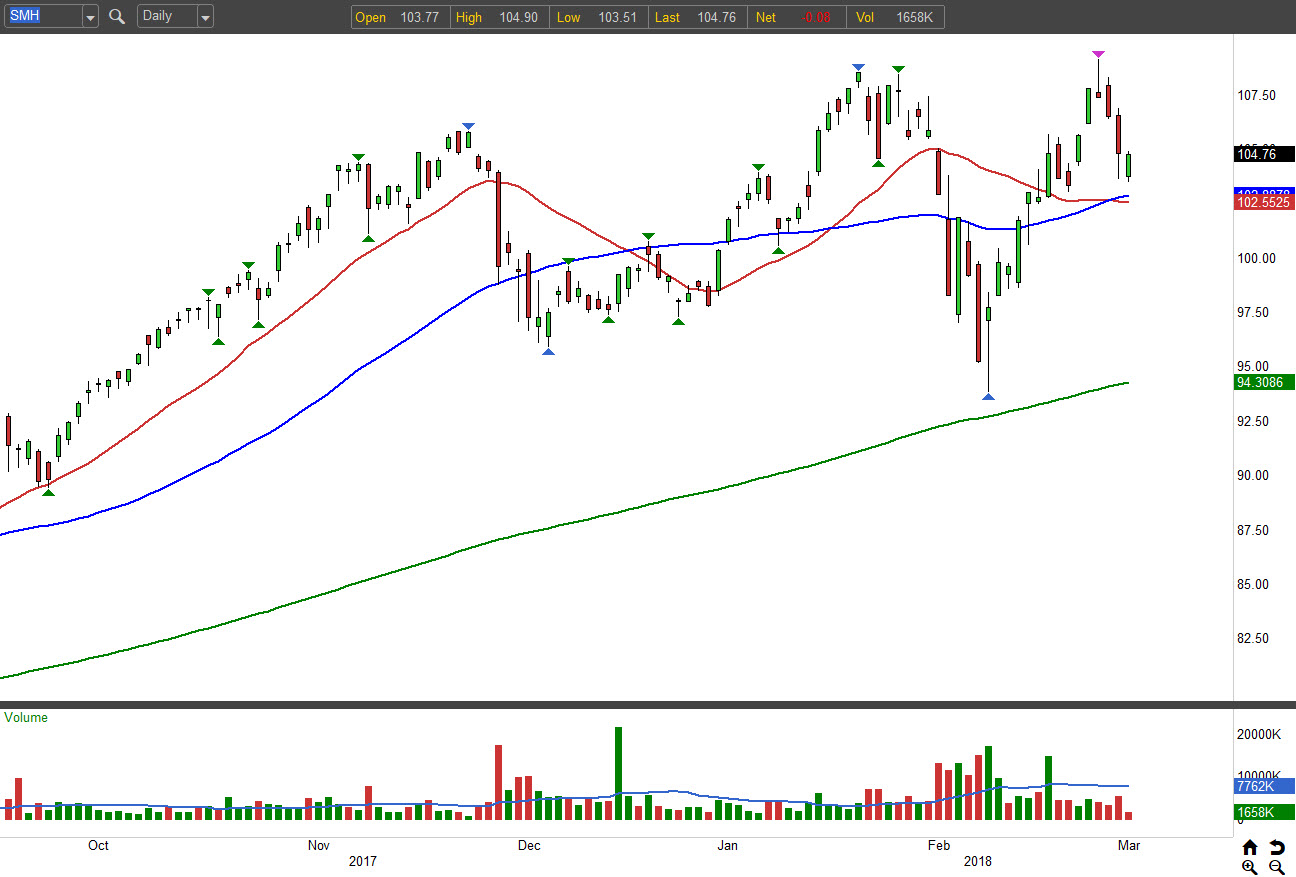Click the 107.50 price axis label
The image size is (1296, 877).
(x=1257, y=96)
